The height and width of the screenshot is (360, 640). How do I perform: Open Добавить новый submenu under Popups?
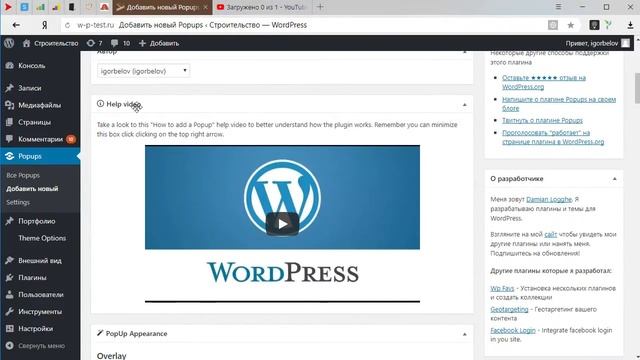[x=32, y=189]
